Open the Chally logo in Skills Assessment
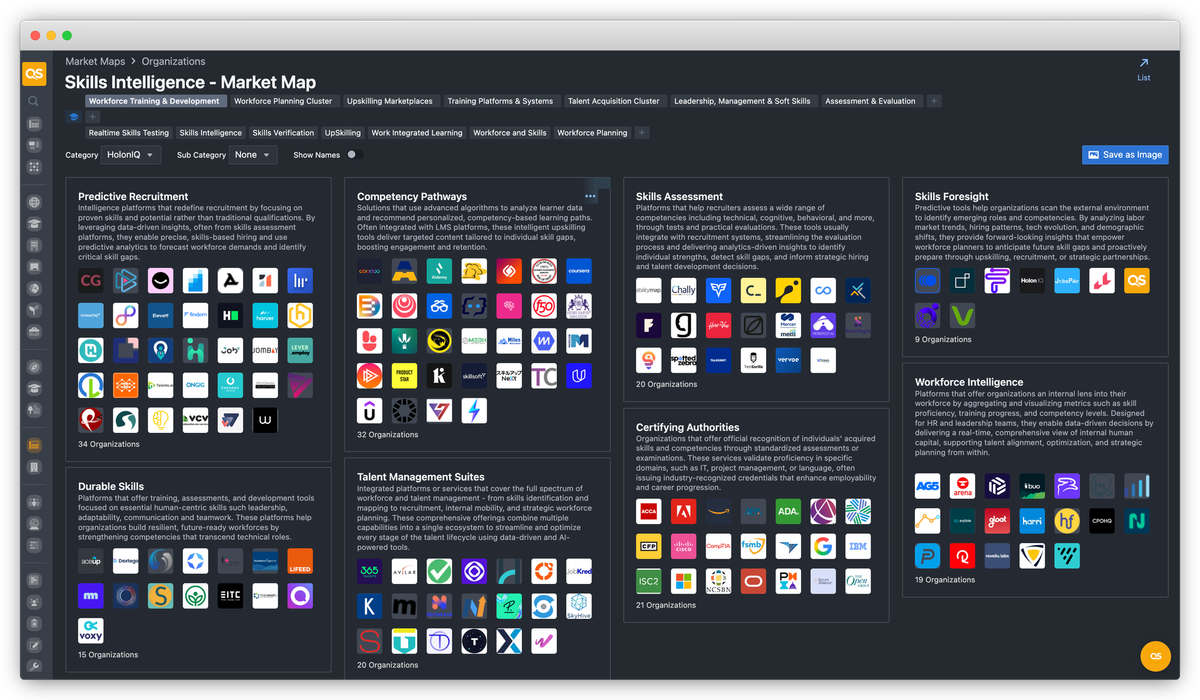The height and width of the screenshot is (700, 1200). [684, 291]
